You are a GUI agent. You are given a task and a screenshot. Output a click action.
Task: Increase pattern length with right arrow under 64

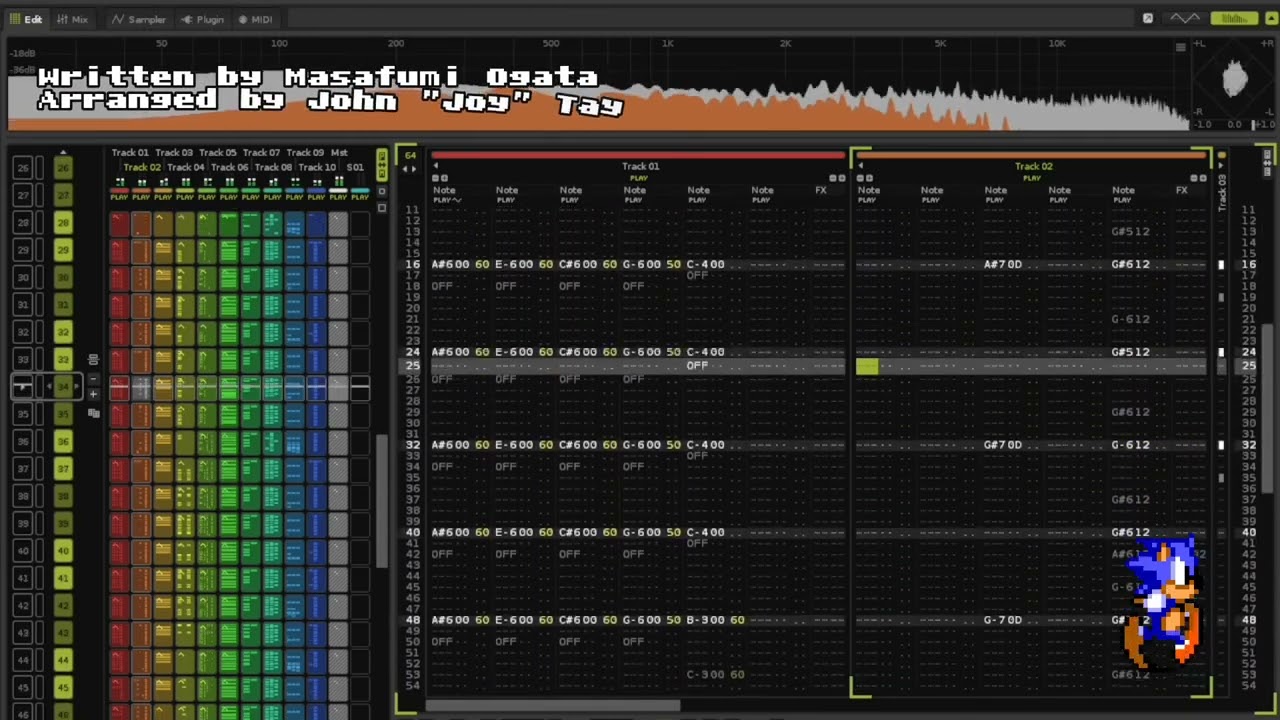coord(414,169)
